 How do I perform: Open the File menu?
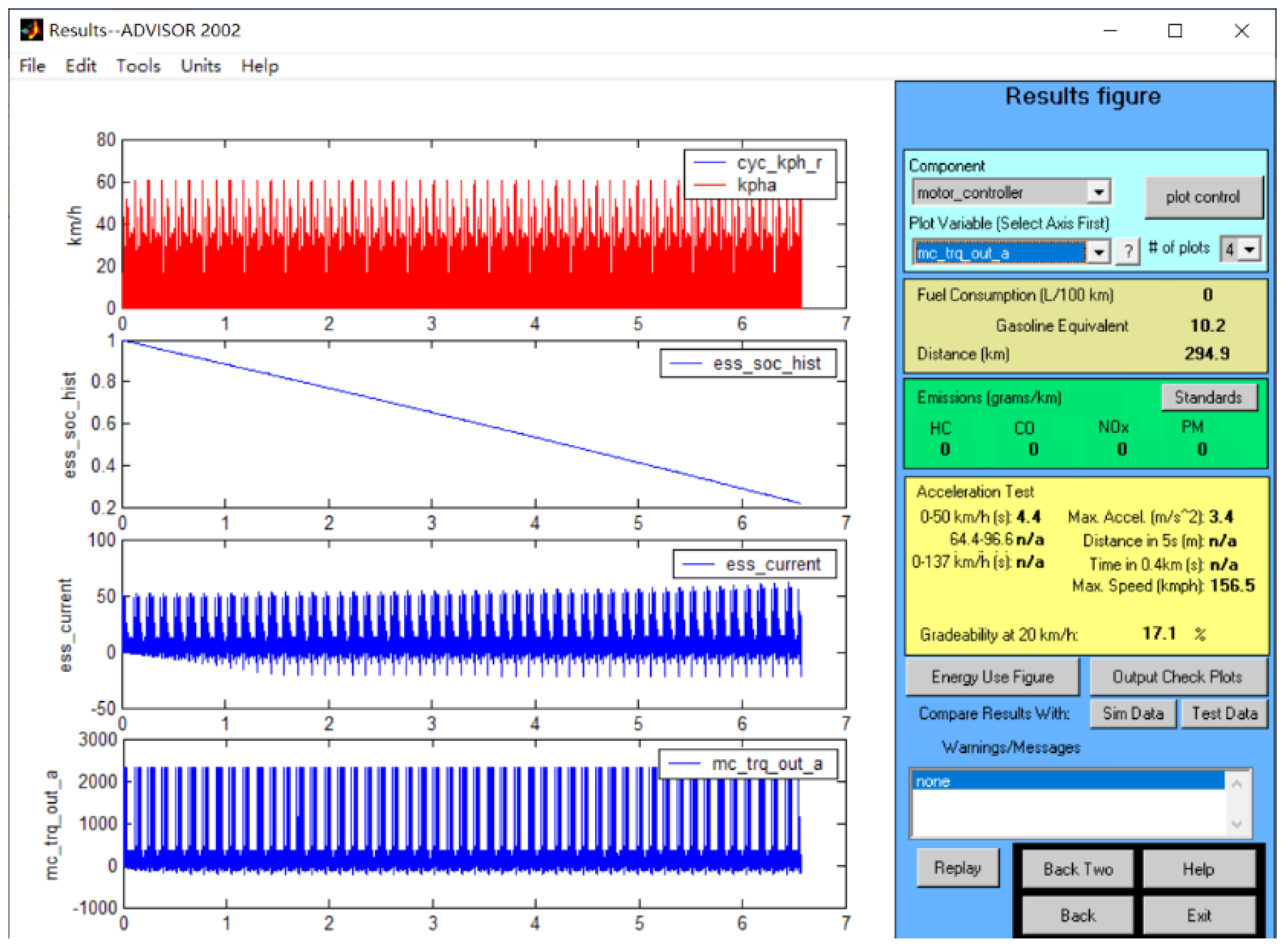(x=32, y=66)
